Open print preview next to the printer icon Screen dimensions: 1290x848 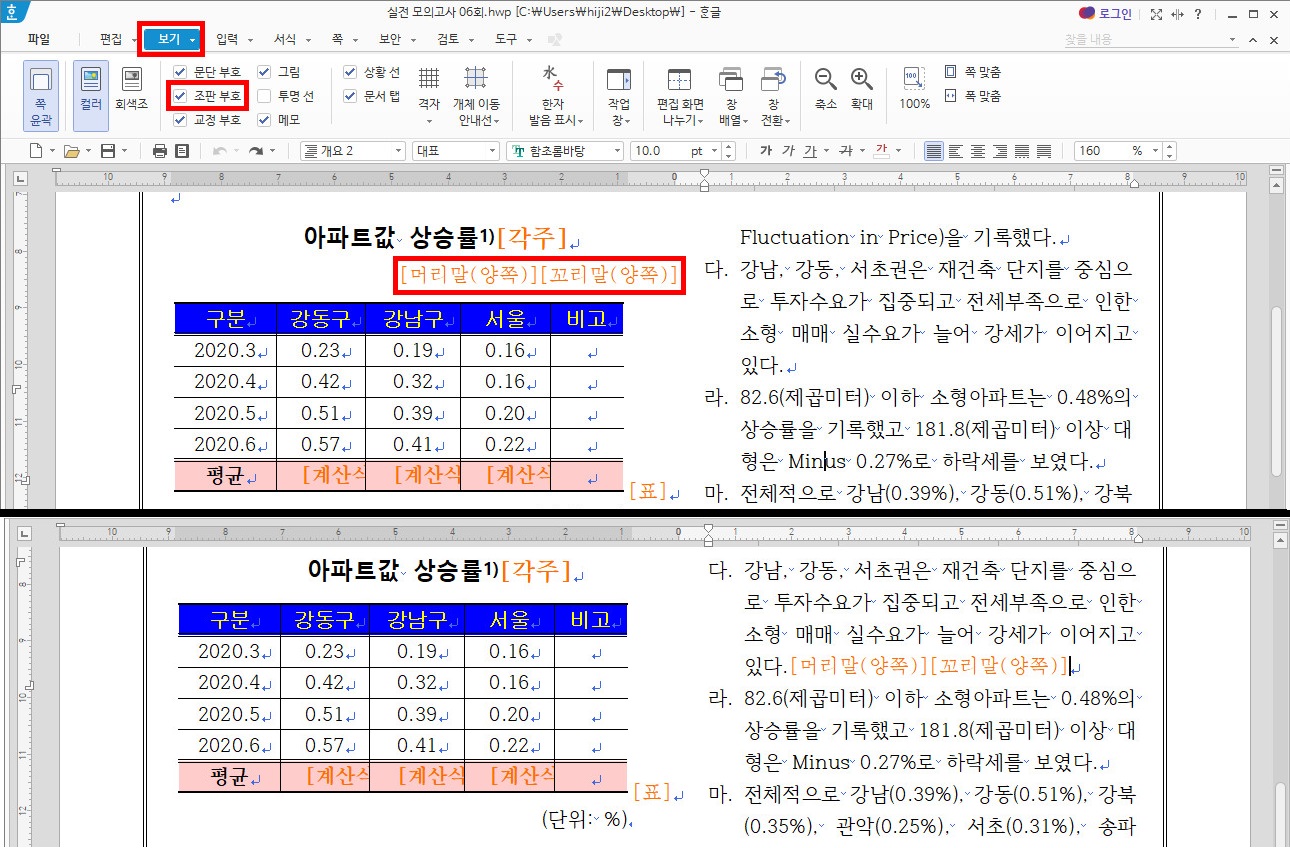coord(182,151)
